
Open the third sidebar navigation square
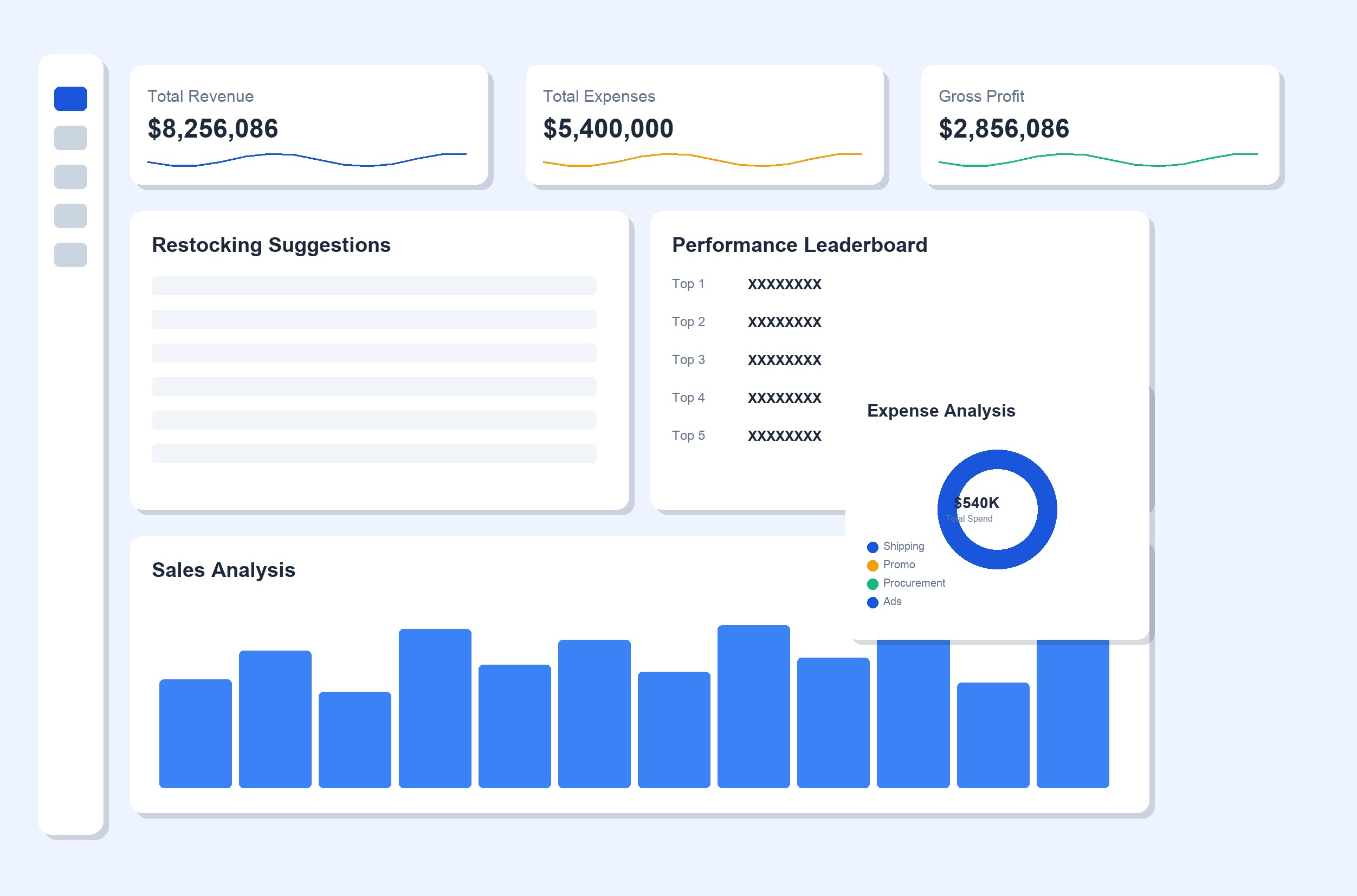click(70, 177)
